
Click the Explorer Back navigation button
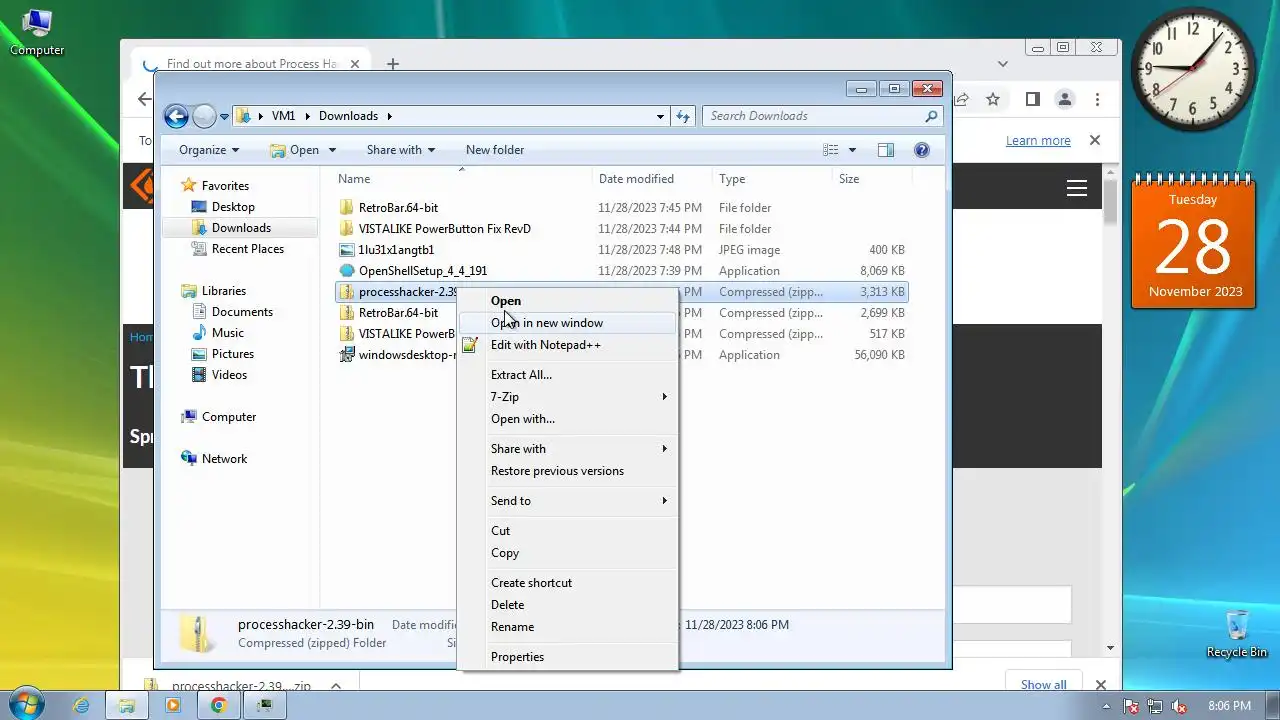point(176,116)
